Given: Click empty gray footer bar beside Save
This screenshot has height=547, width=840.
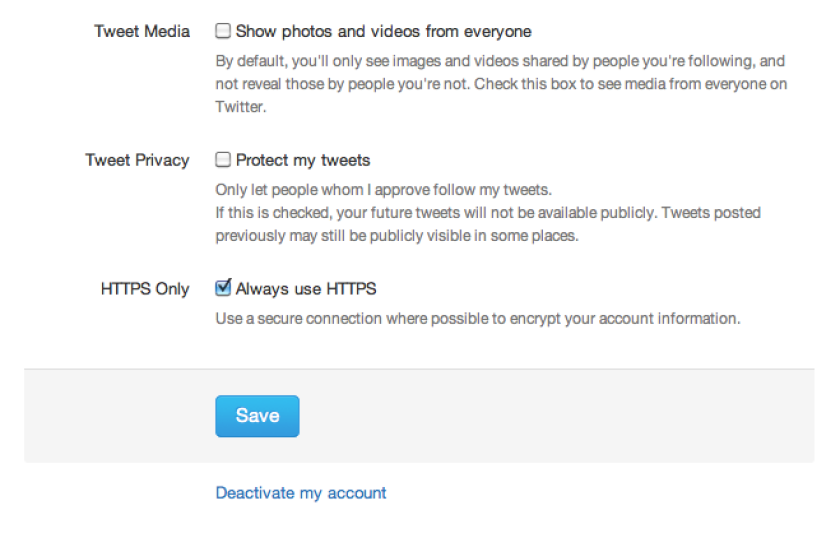Looking at the screenshot, I should [557, 416].
